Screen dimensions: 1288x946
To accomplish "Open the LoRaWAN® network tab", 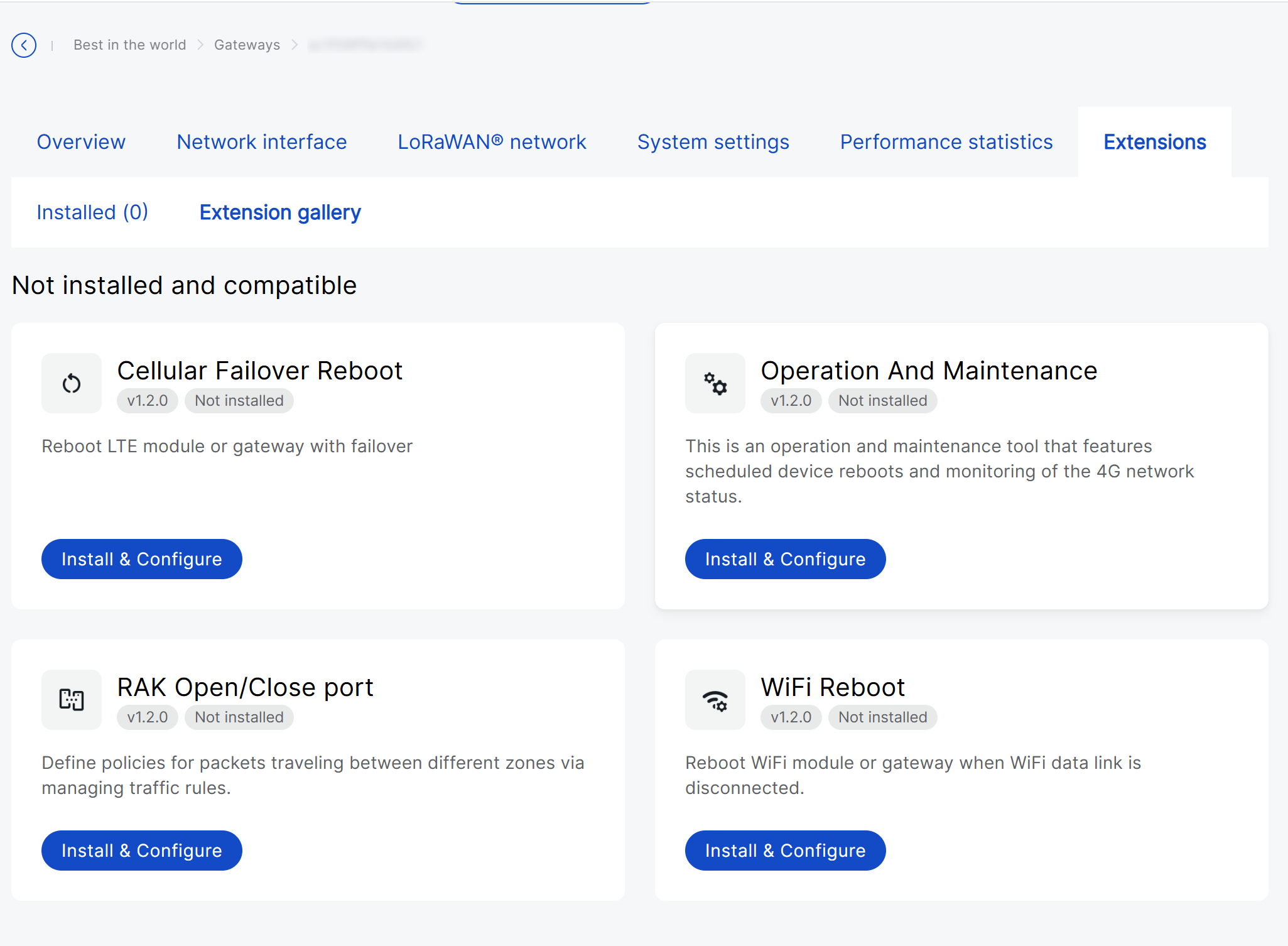I will click(492, 142).
